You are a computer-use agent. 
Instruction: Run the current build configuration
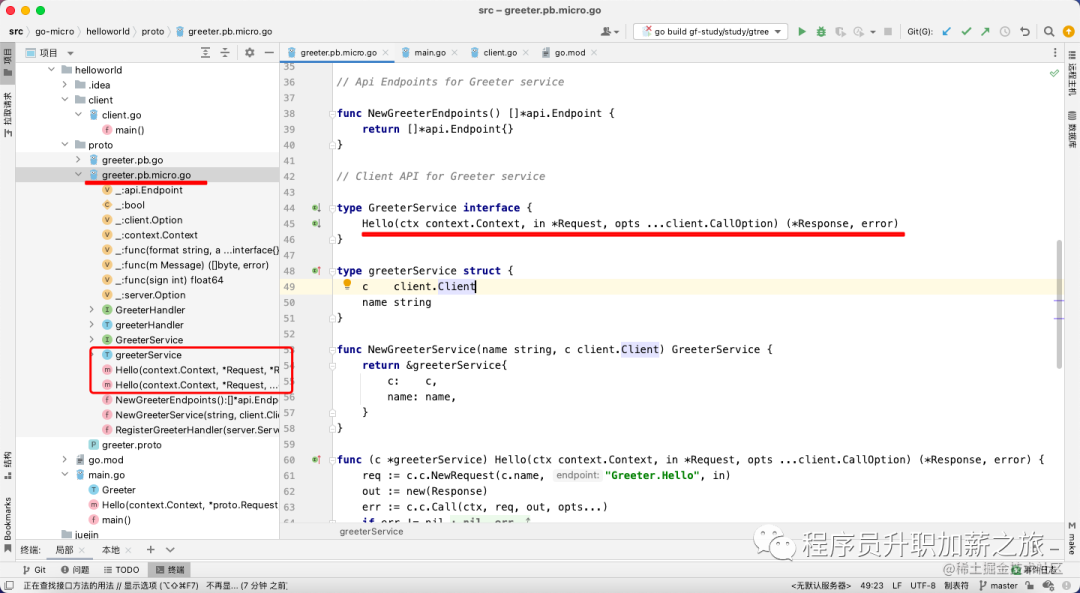click(x=802, y=32)
